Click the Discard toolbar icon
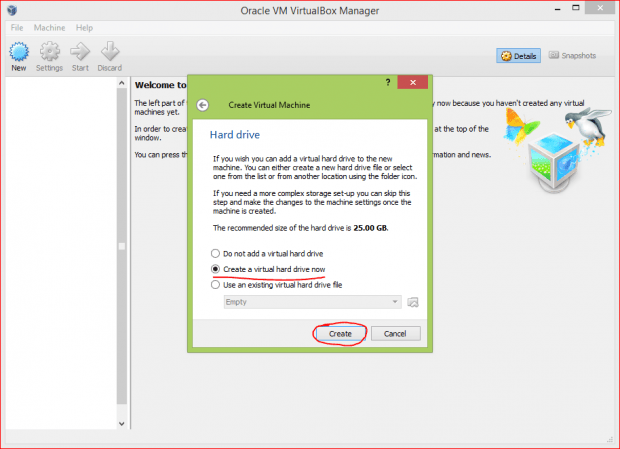 [x=110, y=52]
